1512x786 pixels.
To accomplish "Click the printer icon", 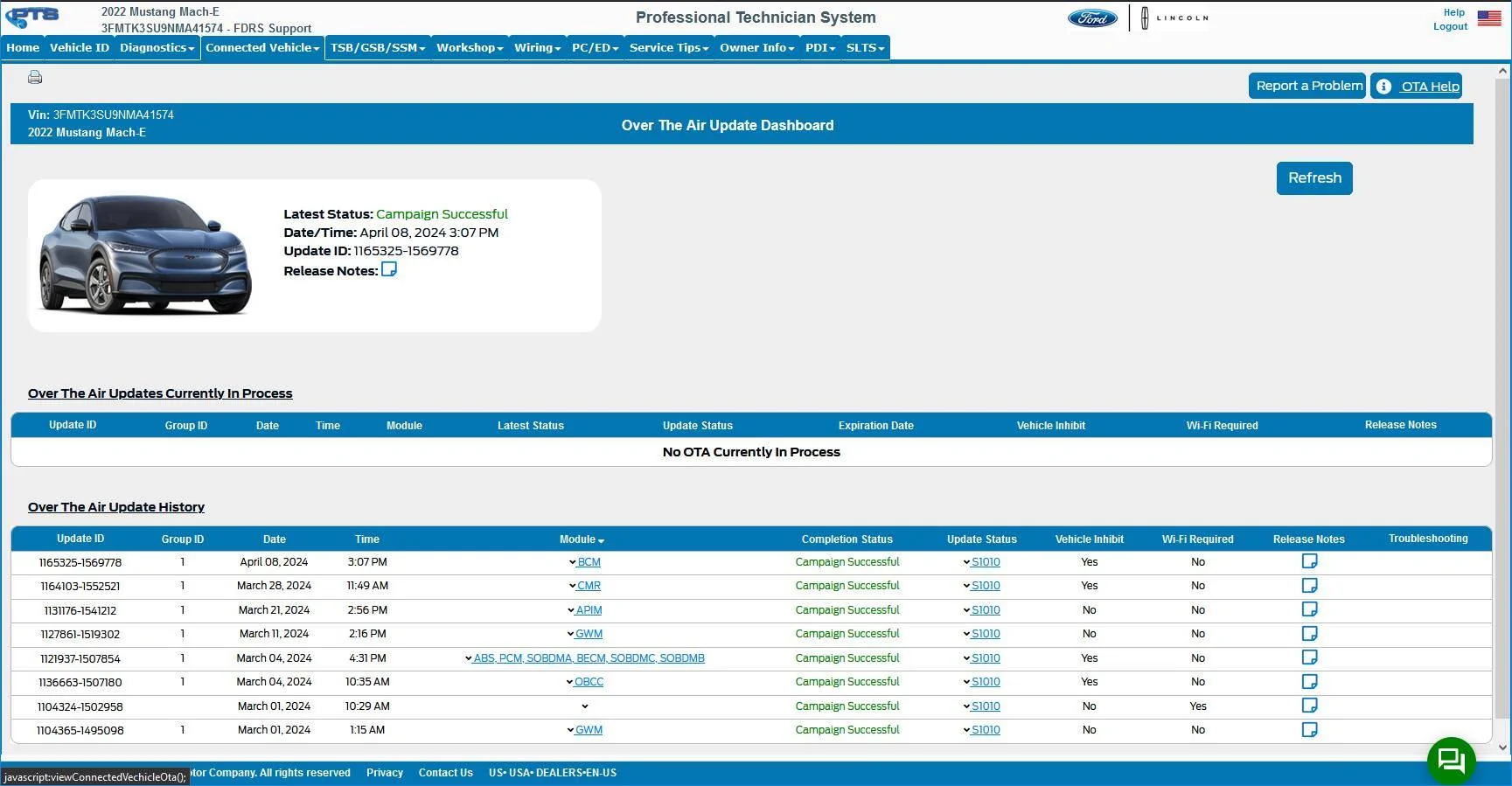I will (35, 77).
